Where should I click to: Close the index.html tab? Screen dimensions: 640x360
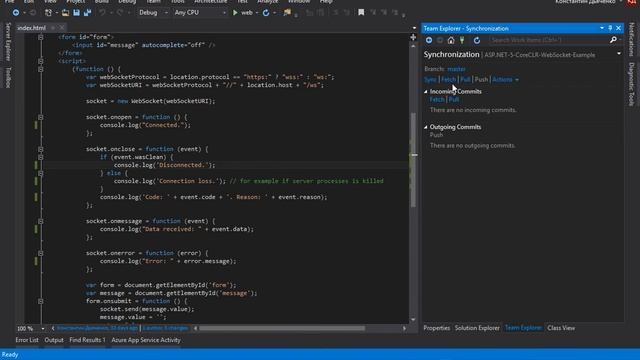coord(62,28)
